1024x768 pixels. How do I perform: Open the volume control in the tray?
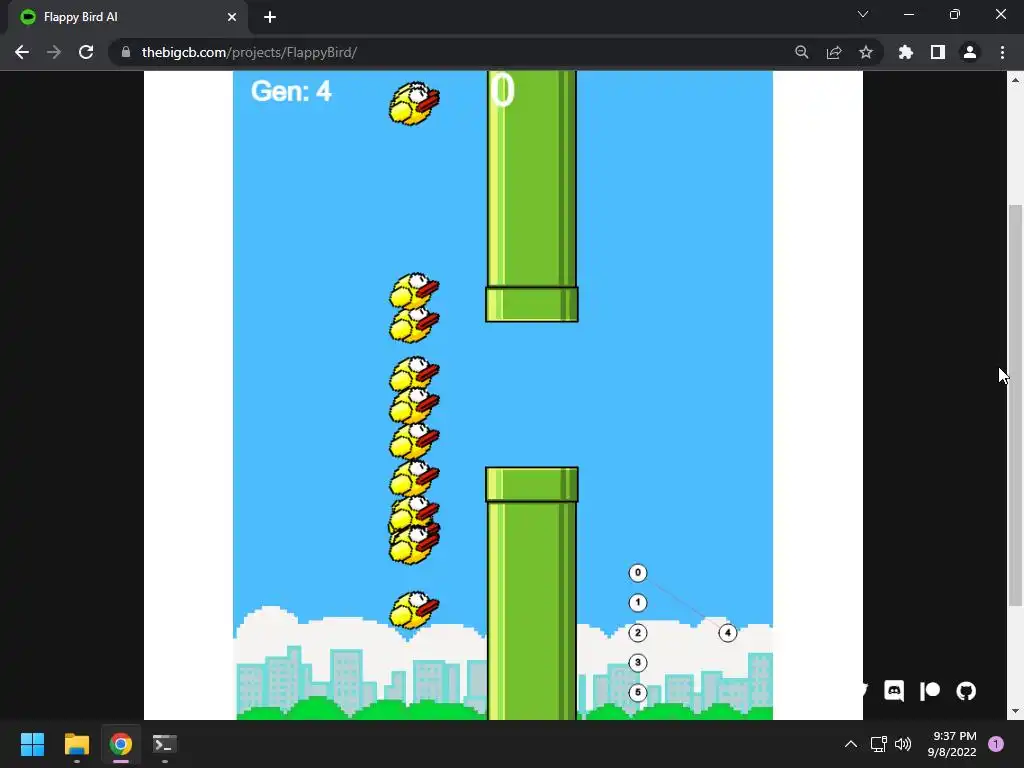pyautogui.click(x=903, y=744)
